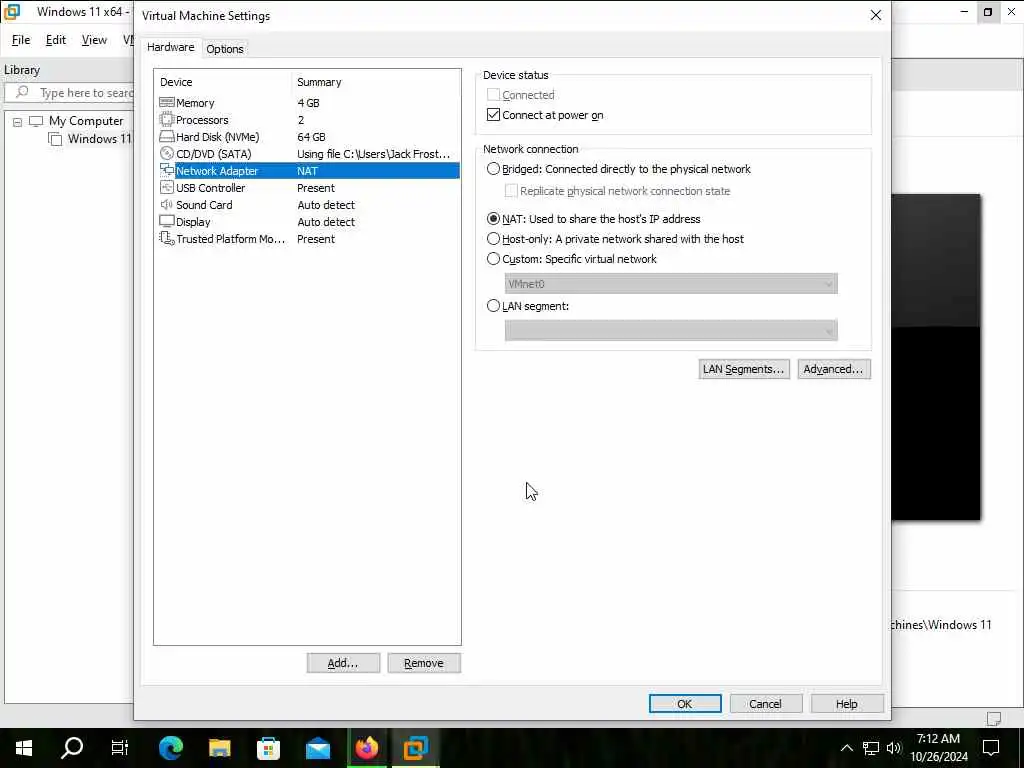Collapse My Computer tree node
Viewport: 1024px width, 768px height.
coord(17,122)
